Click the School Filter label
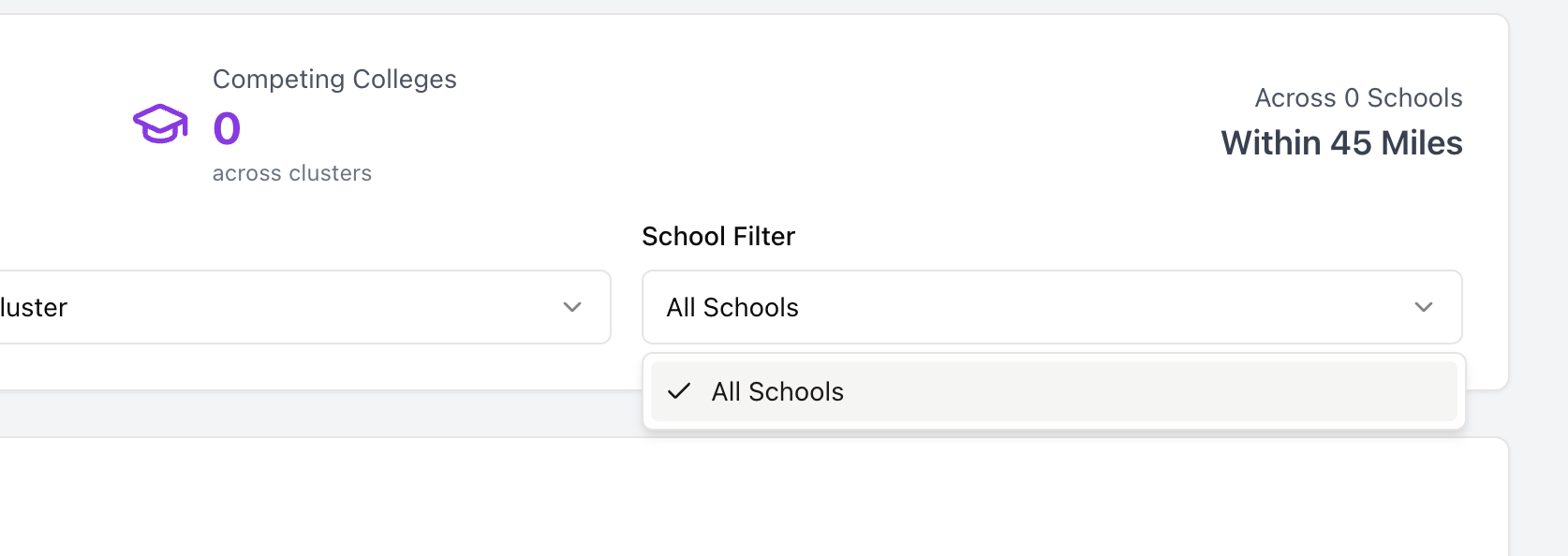1568x556 pixels. [717, 236]
